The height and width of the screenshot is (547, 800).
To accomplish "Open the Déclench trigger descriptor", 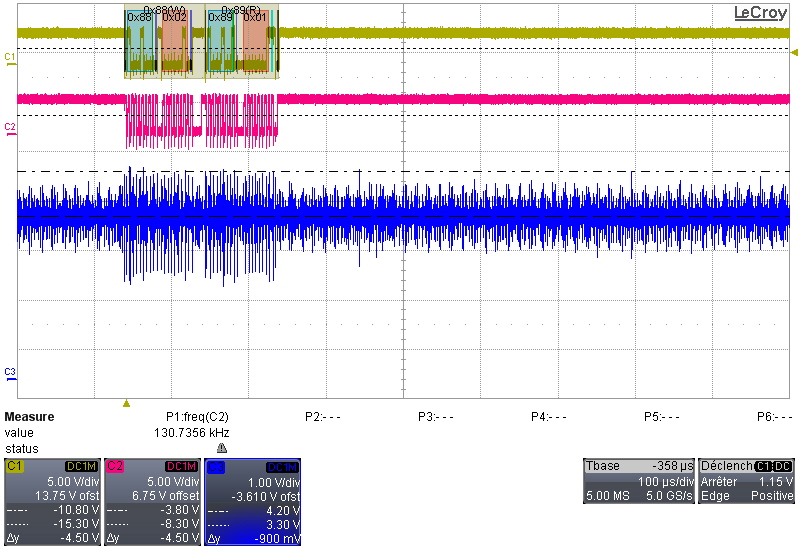I will (x=746, y=481).
